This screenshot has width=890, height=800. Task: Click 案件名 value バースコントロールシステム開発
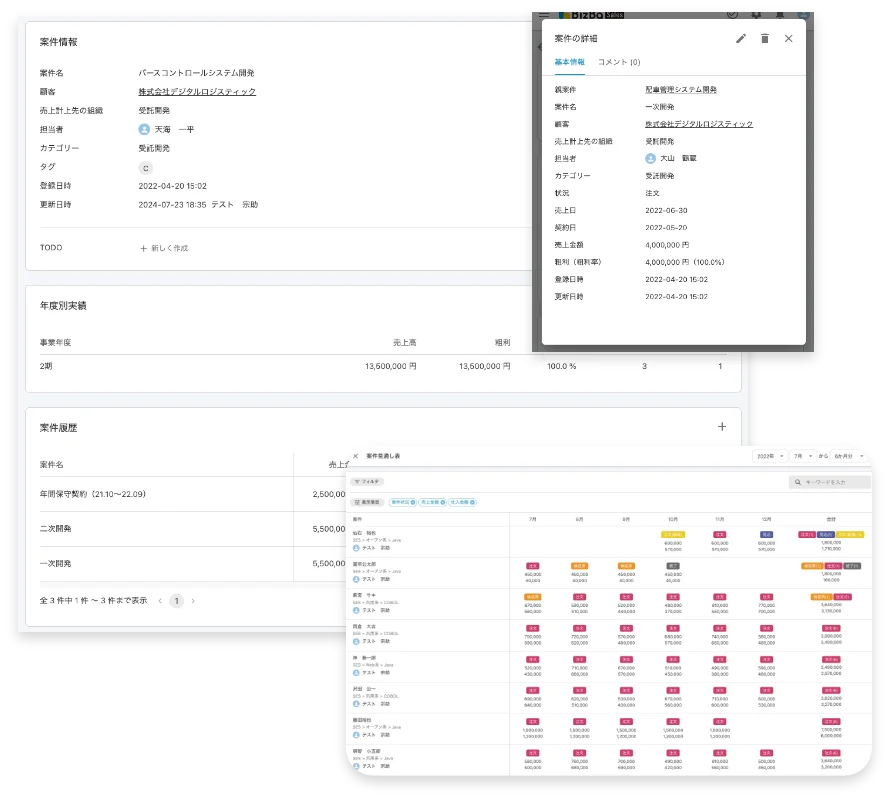pos(196,73)
